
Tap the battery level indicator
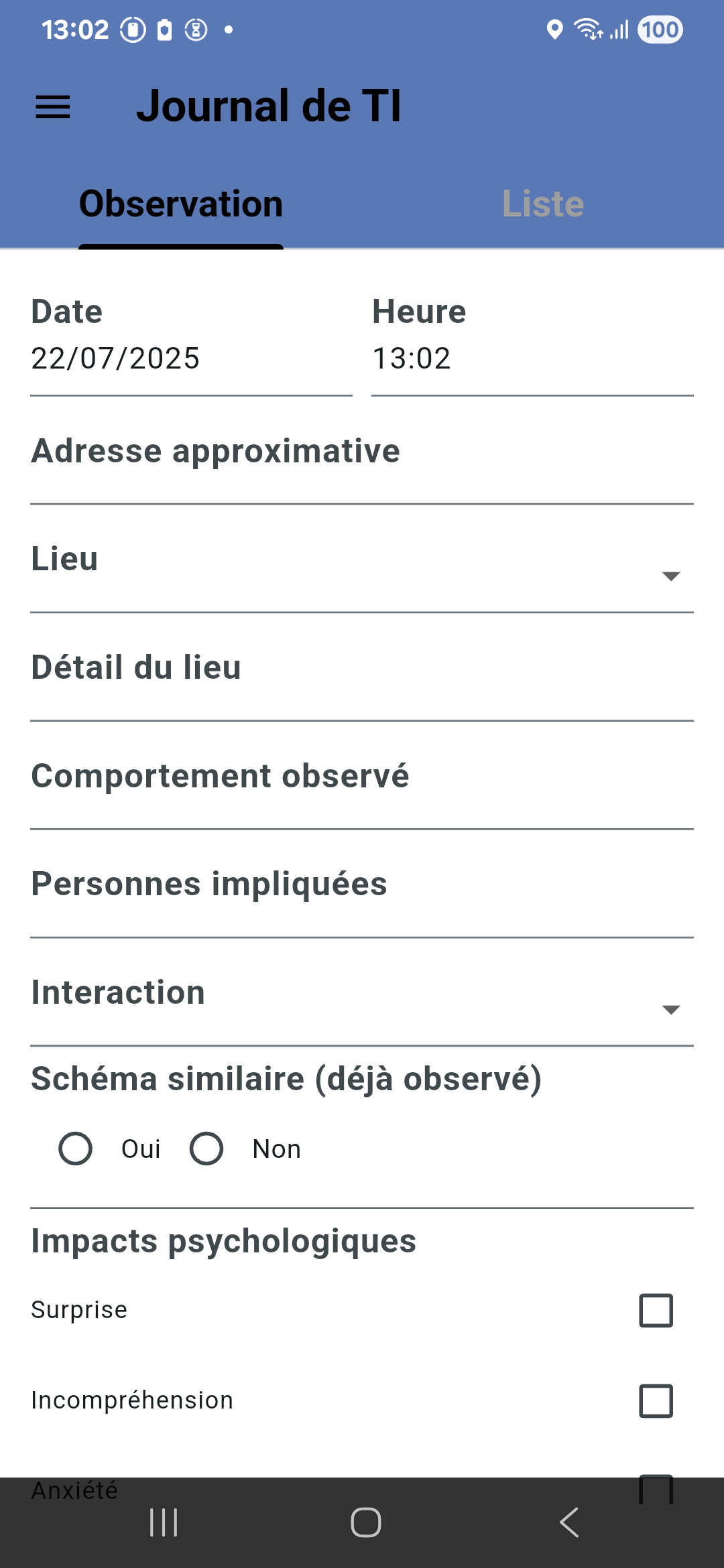pyautogui.click(x=660, y=29)
